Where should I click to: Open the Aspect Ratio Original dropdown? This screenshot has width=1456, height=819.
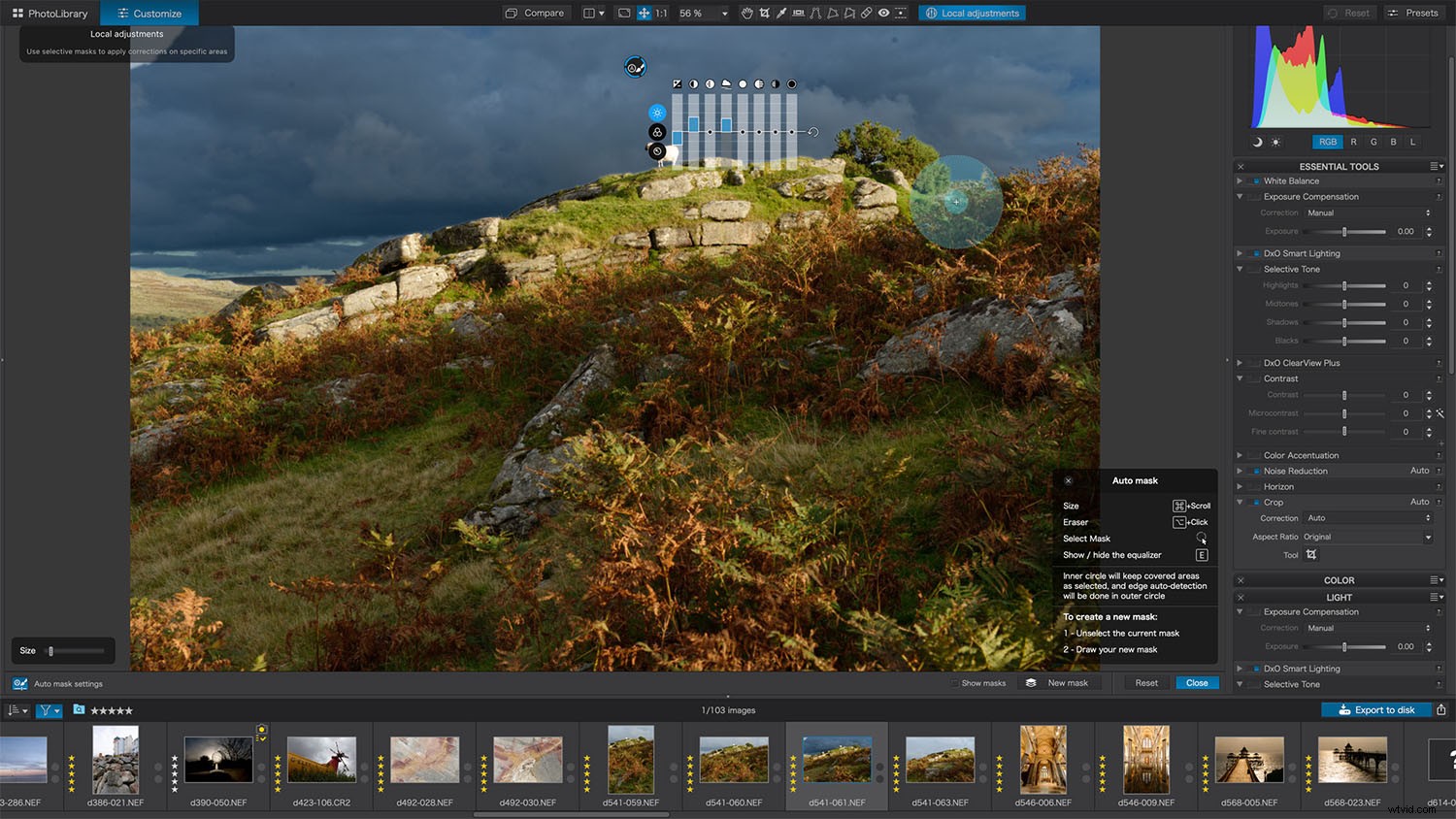pos(1369,537)
